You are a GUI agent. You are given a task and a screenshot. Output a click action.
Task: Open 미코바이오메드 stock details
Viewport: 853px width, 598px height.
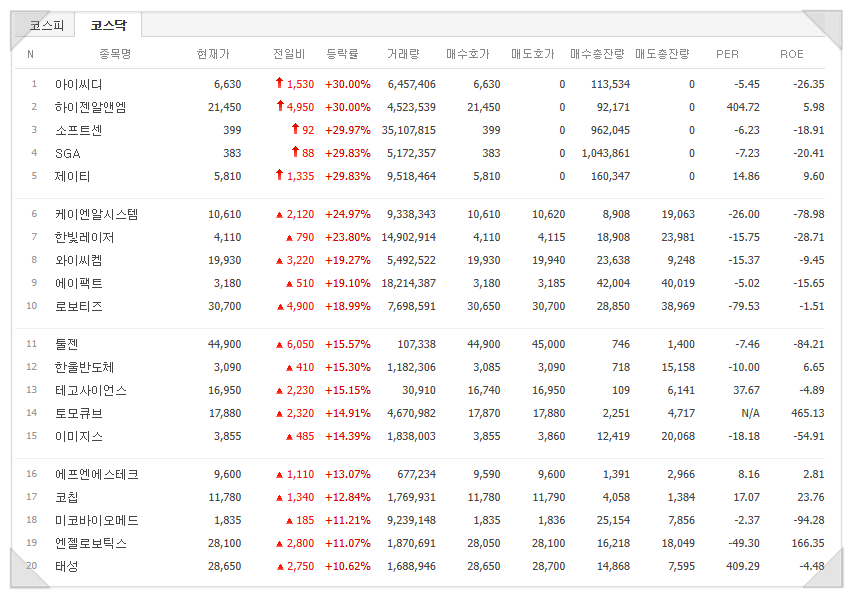click(96, 520)
